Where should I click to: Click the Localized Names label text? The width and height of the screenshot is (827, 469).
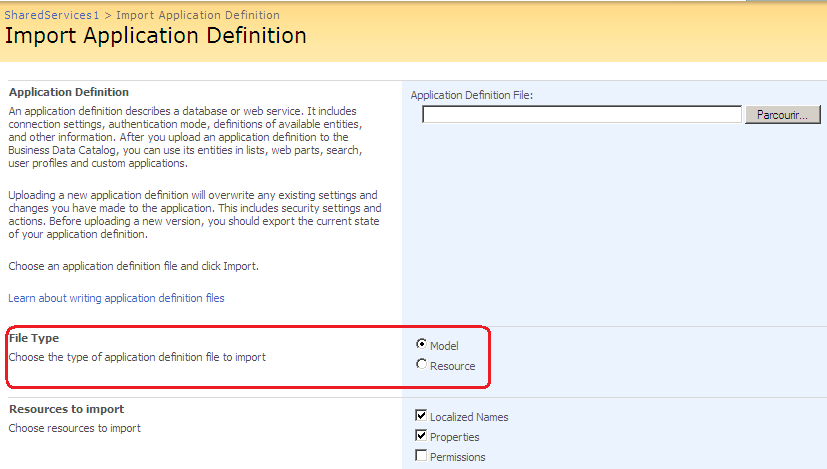469,417
